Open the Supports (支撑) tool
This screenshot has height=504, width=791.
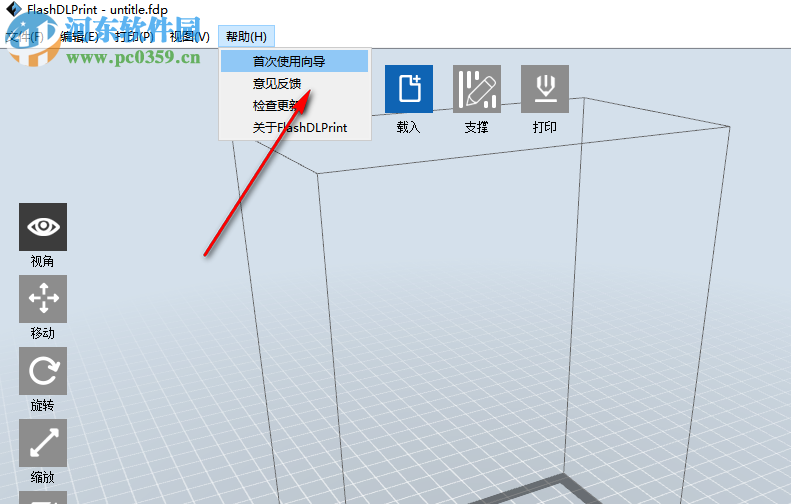point(477,89)
